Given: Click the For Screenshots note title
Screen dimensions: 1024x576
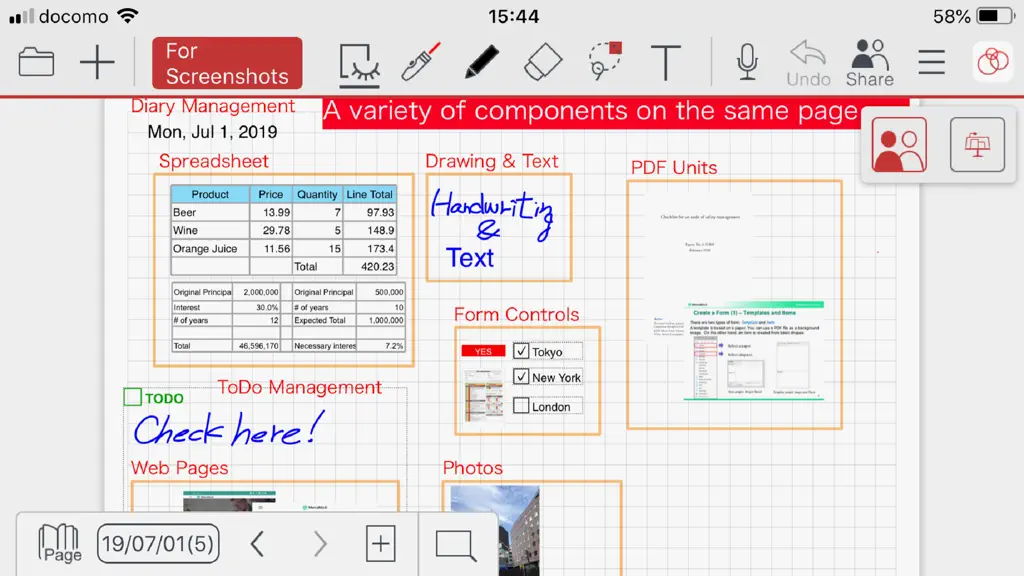Looking at the screenshot, I should tap(227, 63).
